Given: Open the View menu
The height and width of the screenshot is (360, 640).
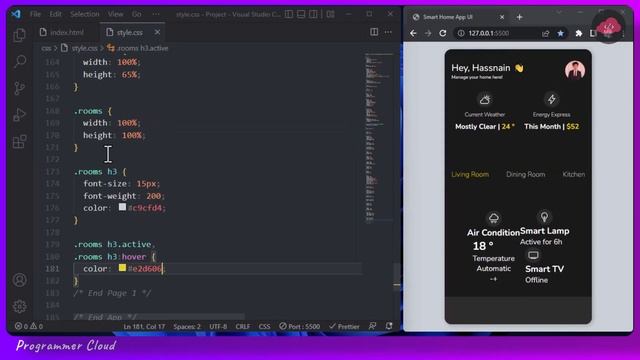Looking at the screenshot, I should [116, 14].
